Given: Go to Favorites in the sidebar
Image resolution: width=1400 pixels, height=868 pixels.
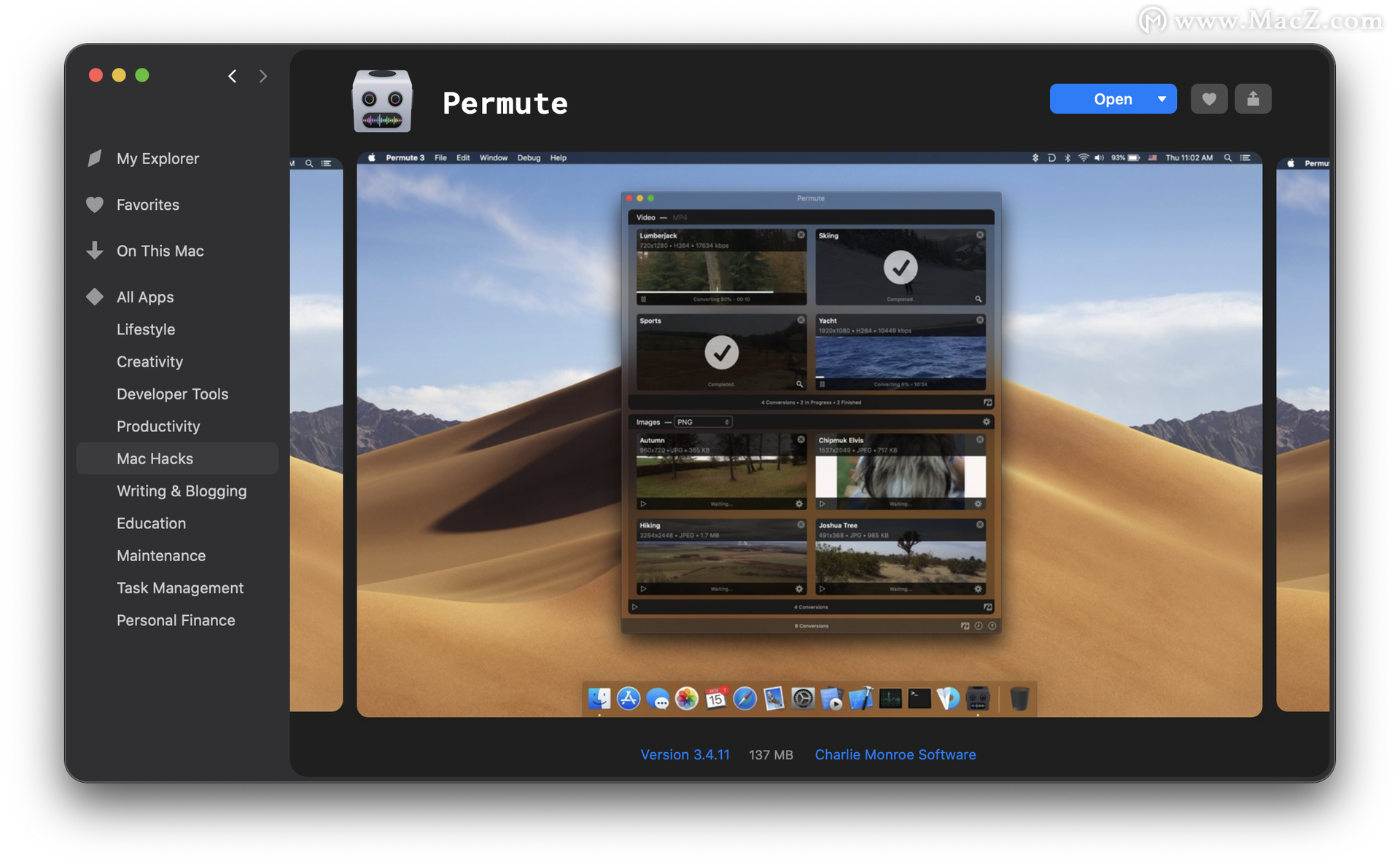Looking at the screenshot, I should (148, 205).
